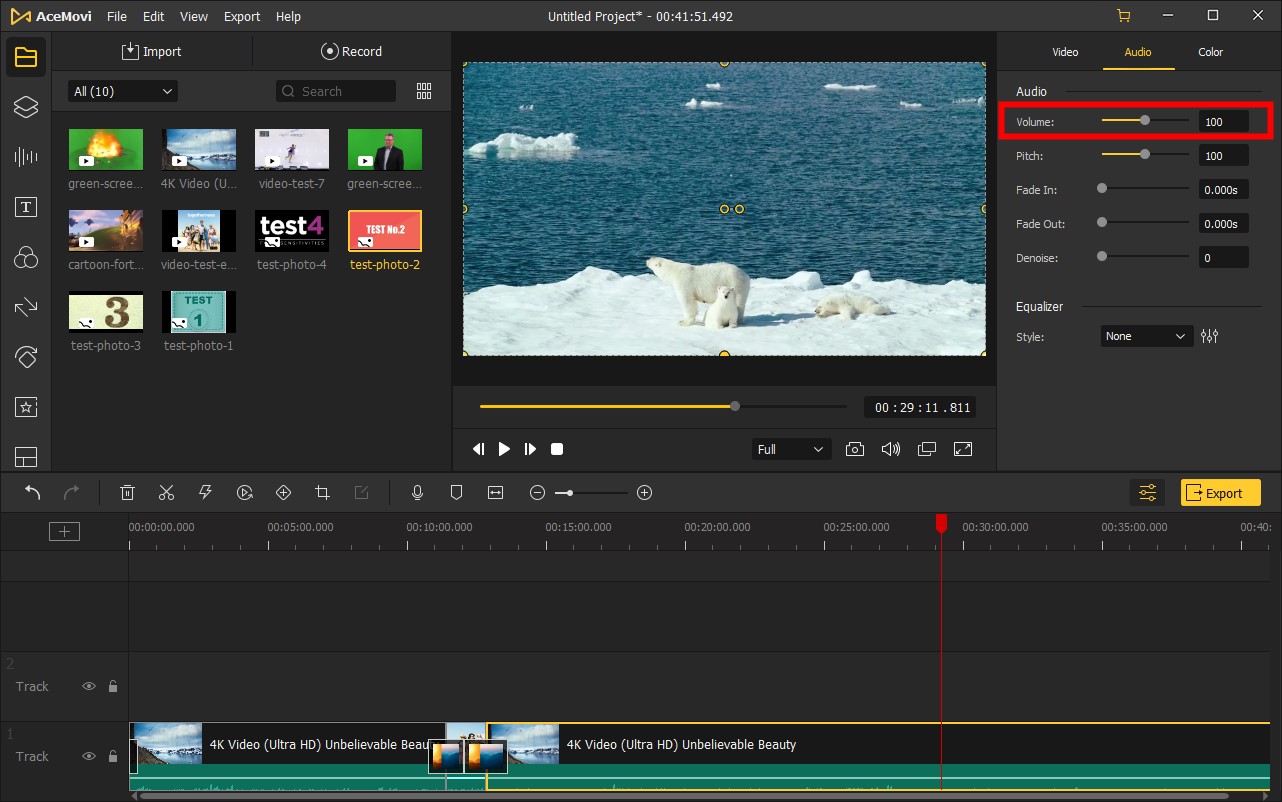The image size is (1282, 802).
Task: Toggle visibility of Track 1
Action: coord(89,756)
